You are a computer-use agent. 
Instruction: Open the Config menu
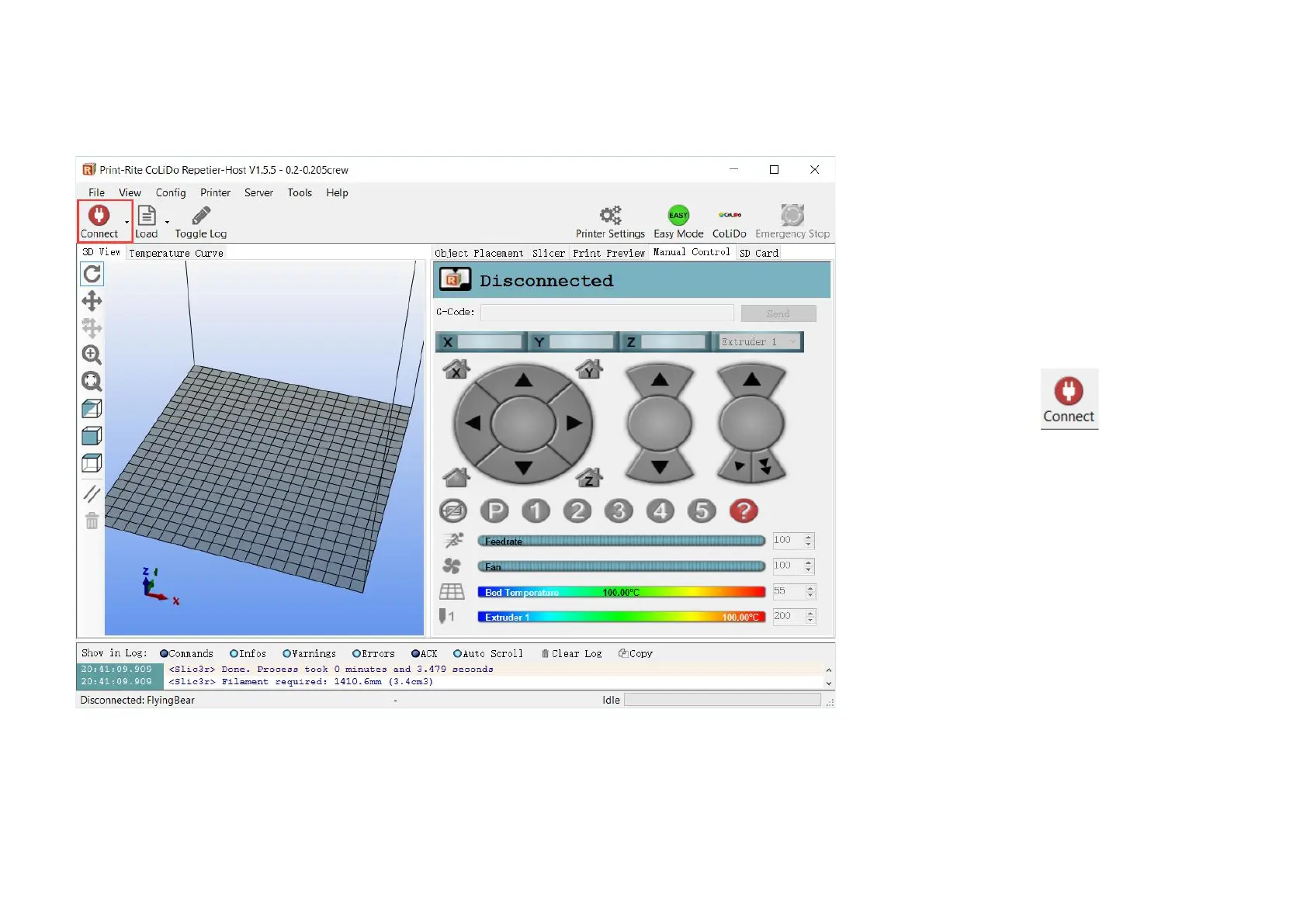click(170, 192)
